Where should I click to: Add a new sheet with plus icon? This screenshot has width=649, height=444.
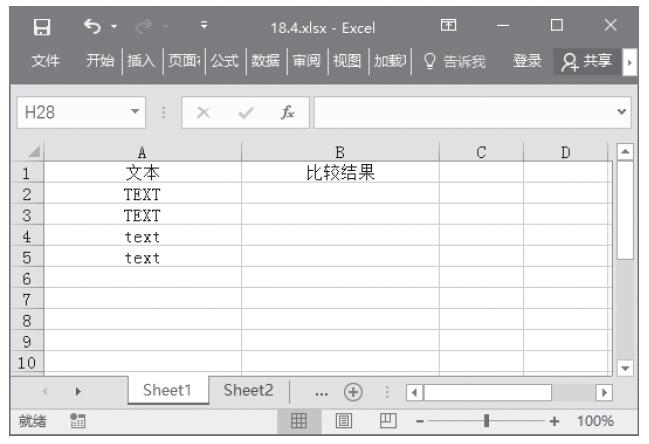tap(352, 392)
